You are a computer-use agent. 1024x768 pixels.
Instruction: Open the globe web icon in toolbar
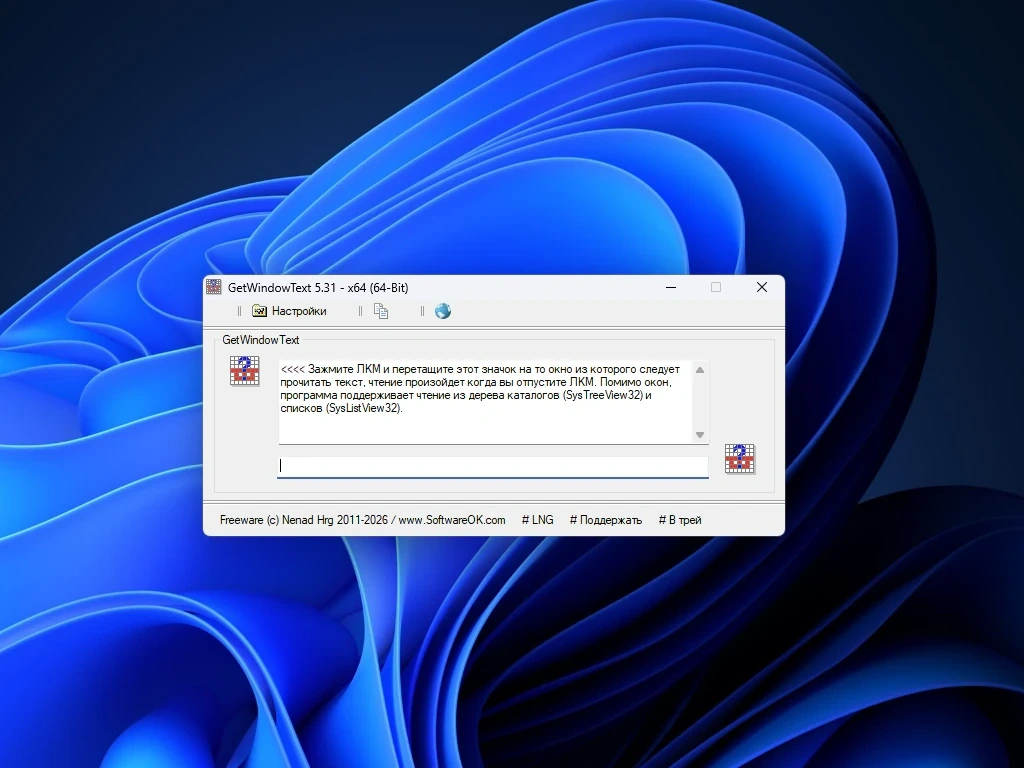(443, 311)
